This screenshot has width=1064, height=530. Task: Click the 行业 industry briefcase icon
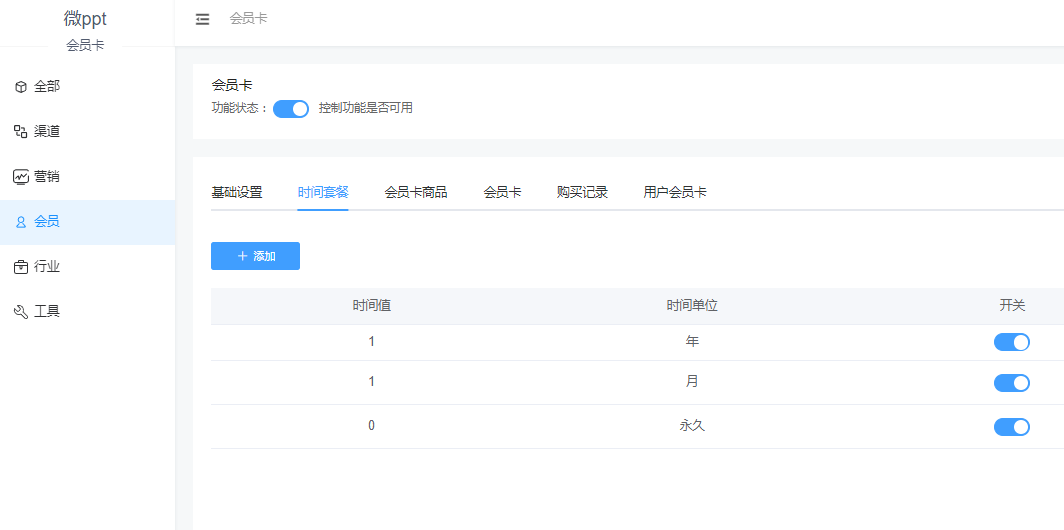point(21,267)
